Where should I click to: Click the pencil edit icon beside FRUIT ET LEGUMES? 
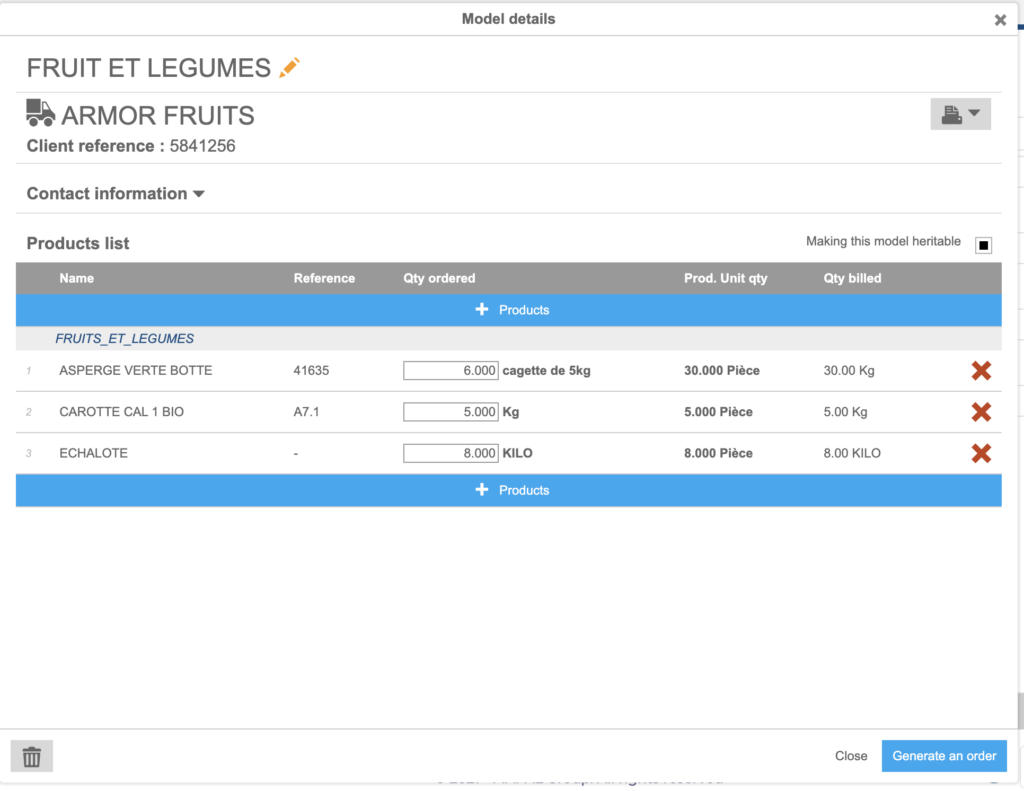coord(289,68)
